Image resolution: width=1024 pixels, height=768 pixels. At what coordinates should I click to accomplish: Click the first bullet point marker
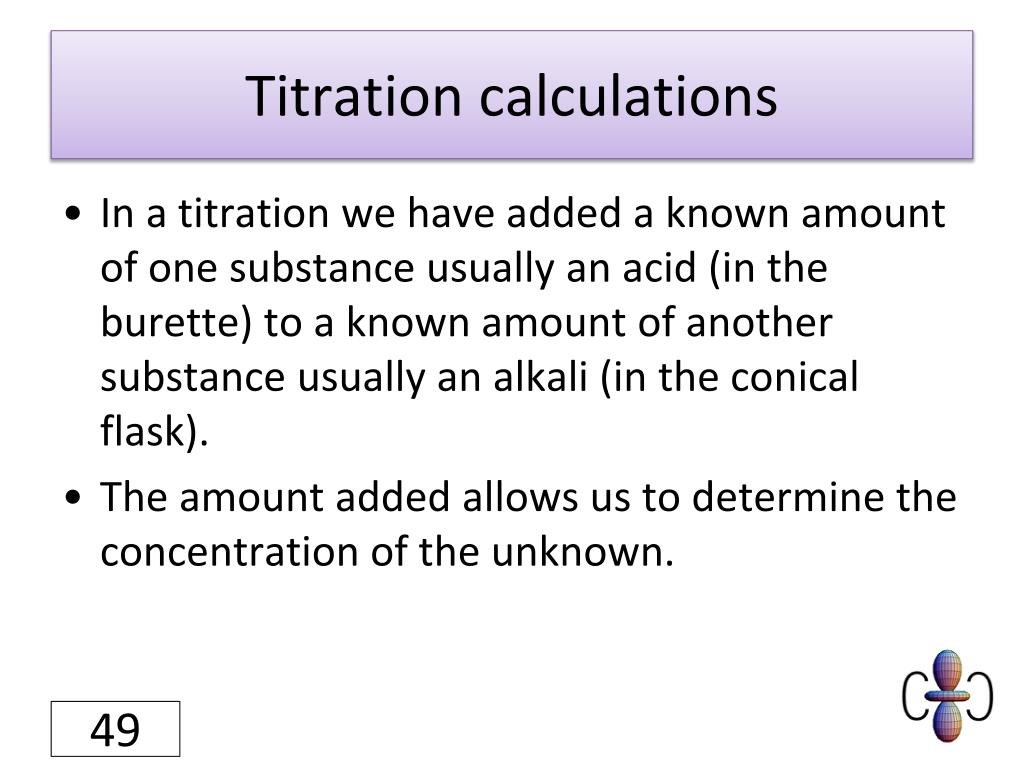pyautogui.click(x=74, y=214)
